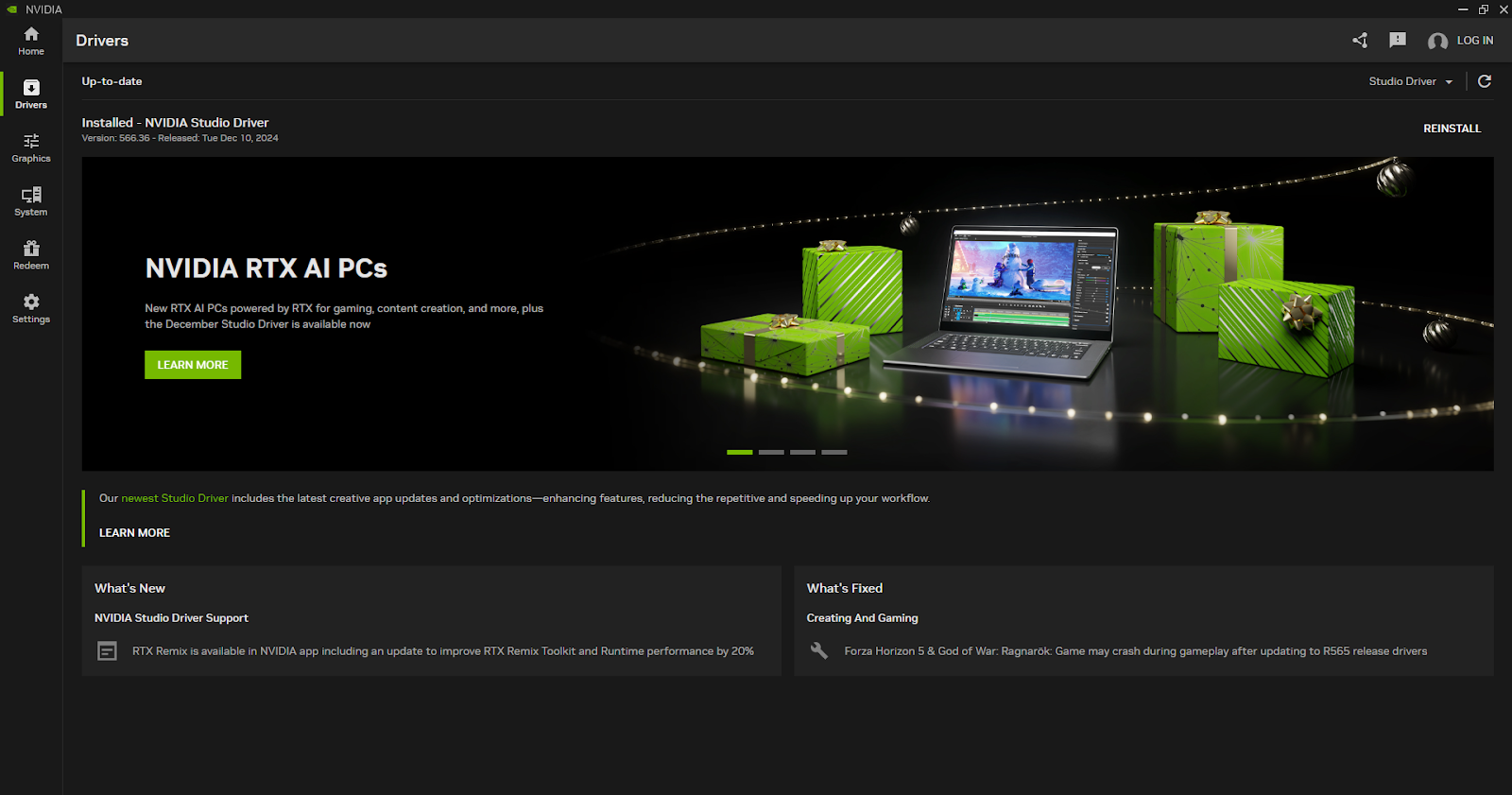This screenshot has height=795, width=1512.
Task: Open the Home section in sidebar
Action: (x=31, y=41)
